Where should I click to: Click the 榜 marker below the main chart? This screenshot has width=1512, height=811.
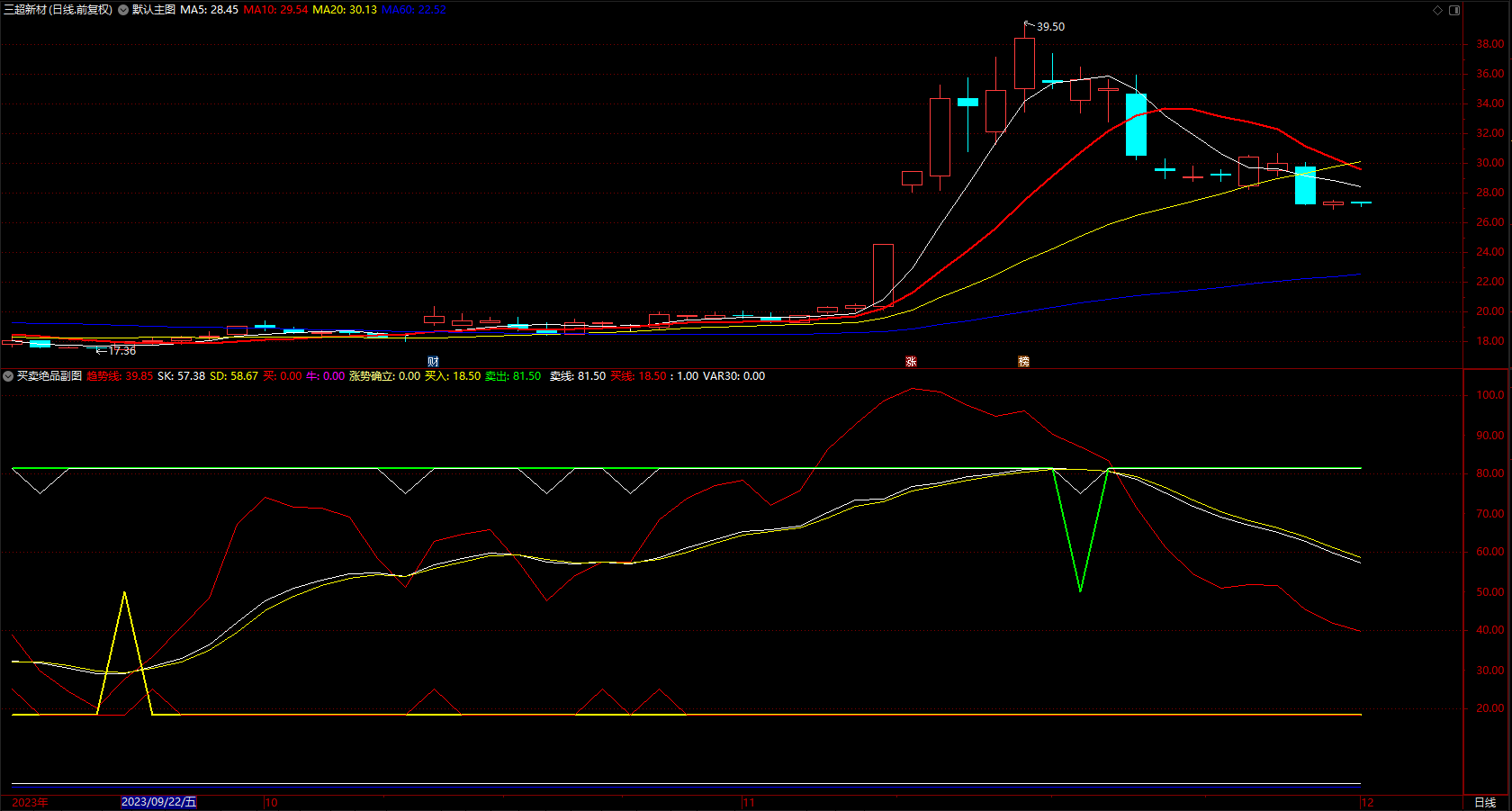click(1023, 362)
